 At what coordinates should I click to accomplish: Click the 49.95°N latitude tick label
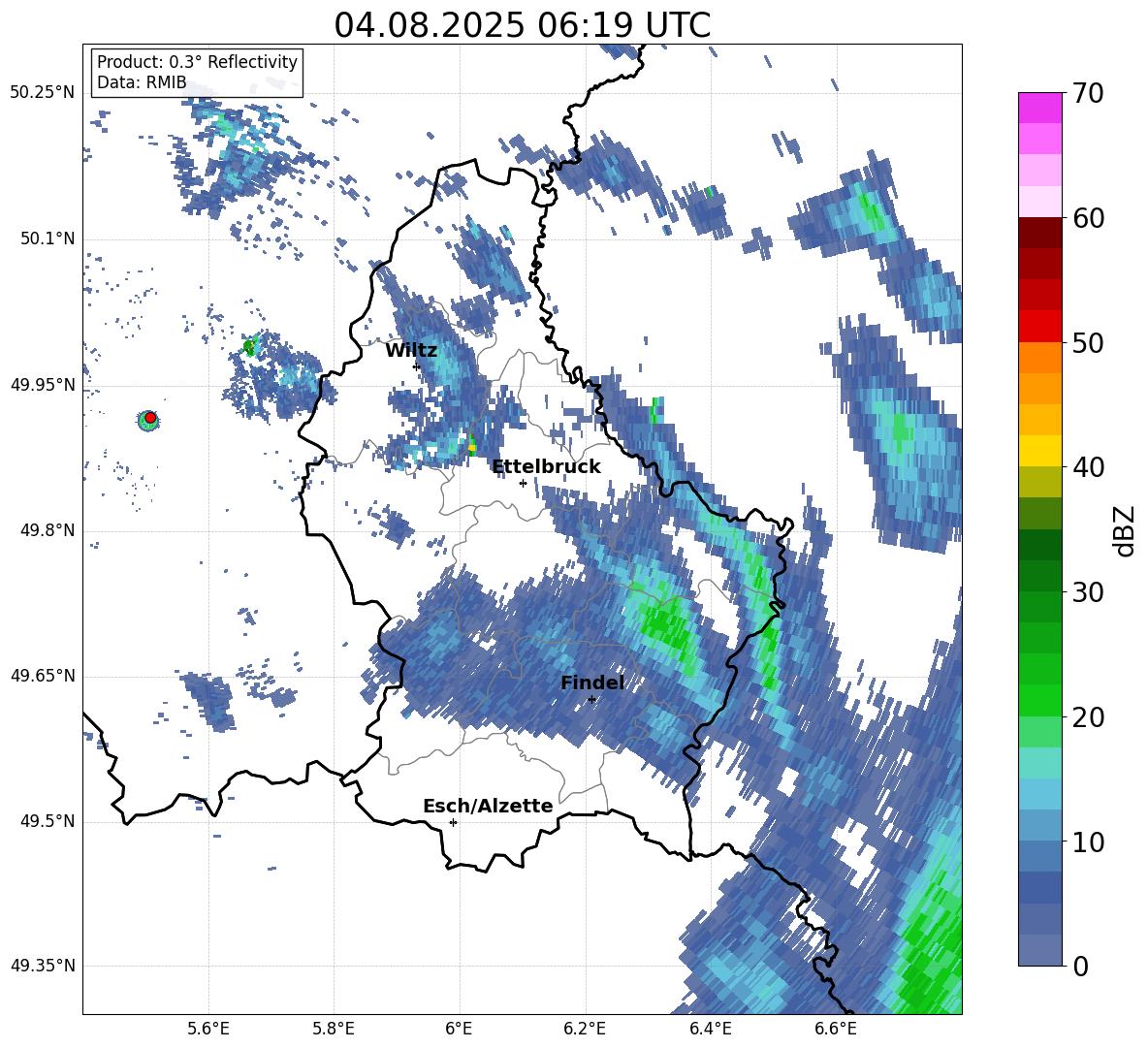tap(43, 386)
